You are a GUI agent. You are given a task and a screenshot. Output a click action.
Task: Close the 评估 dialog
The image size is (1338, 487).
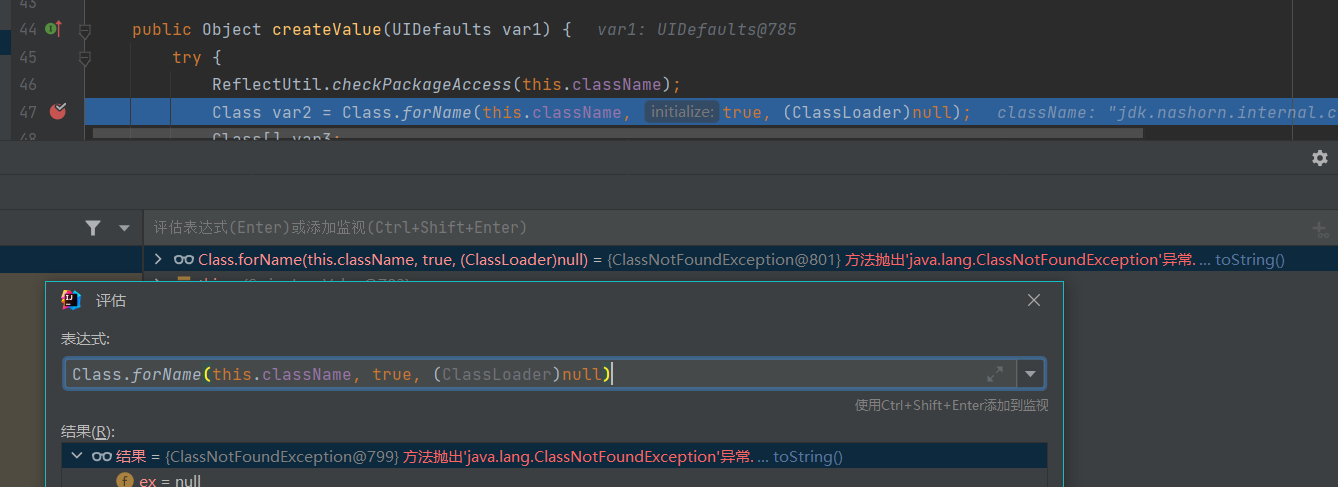(x=1034, y=300)
